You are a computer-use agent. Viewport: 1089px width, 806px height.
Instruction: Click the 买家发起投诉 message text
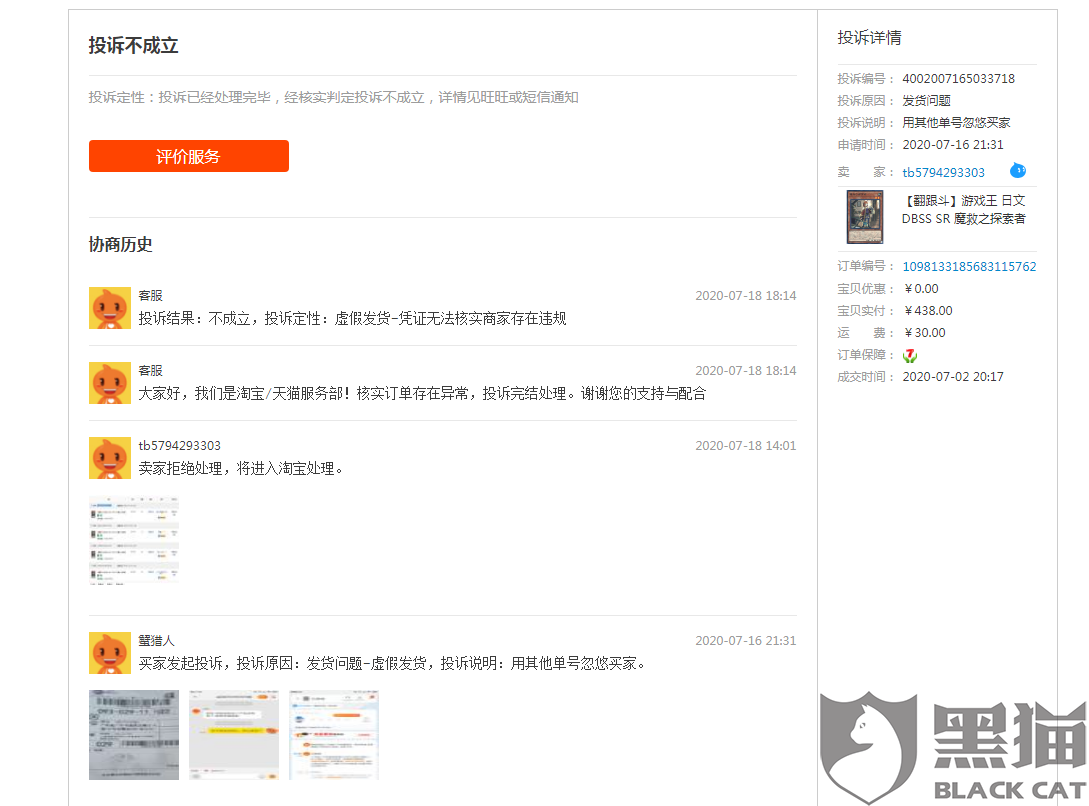393,664
